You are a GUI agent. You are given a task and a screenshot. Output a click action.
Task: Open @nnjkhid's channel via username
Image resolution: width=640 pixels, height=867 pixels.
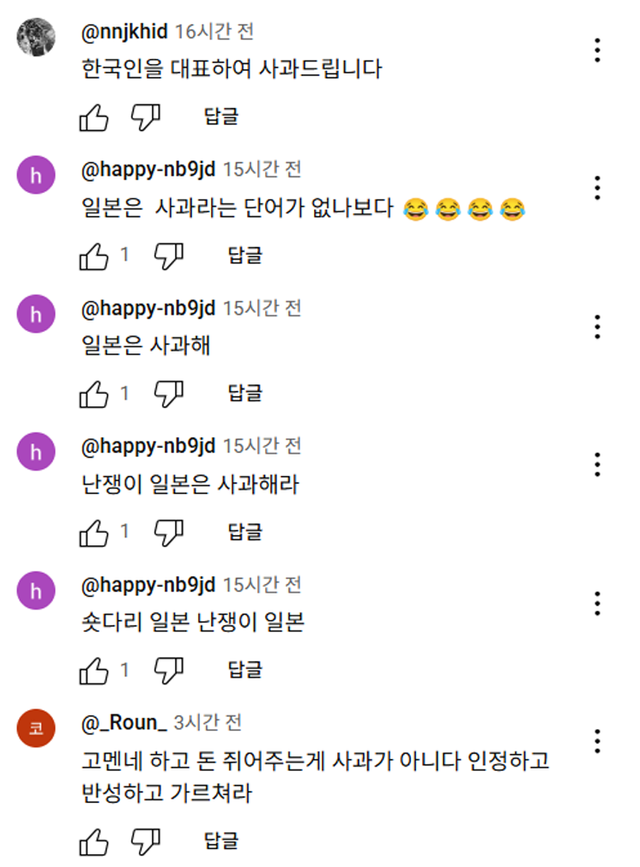(124, 31)
